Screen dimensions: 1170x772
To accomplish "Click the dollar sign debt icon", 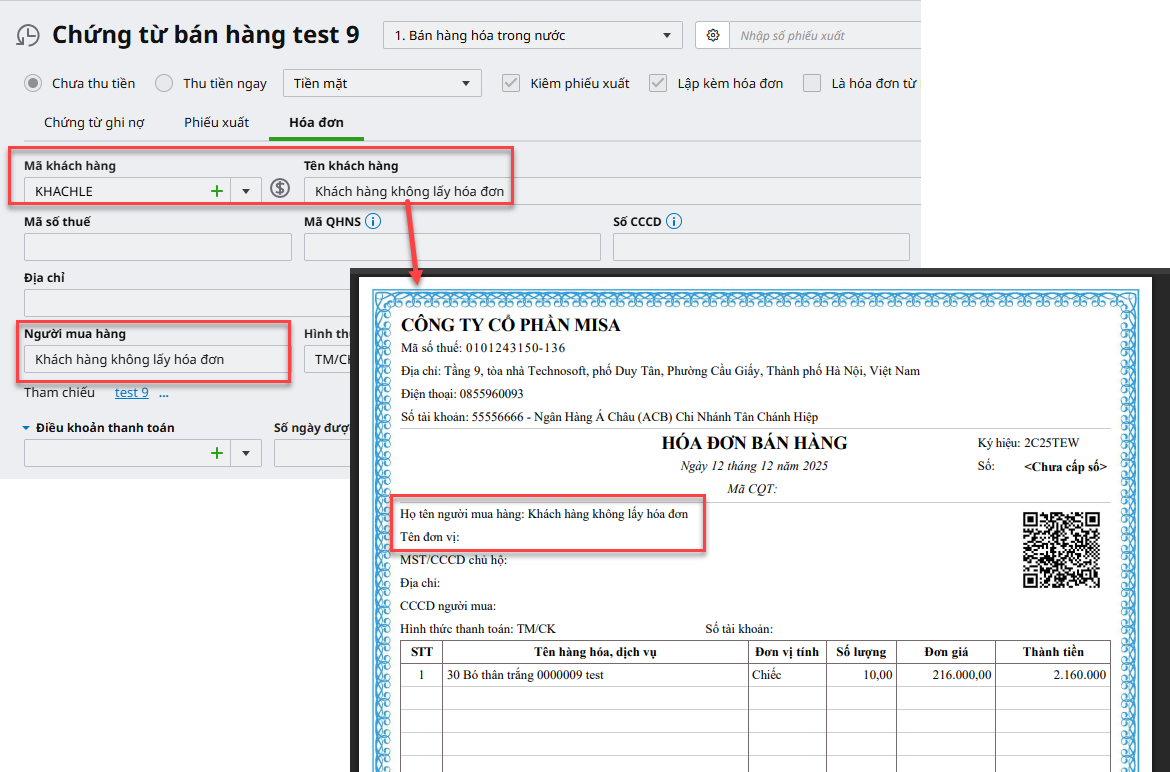I will 281,189.
